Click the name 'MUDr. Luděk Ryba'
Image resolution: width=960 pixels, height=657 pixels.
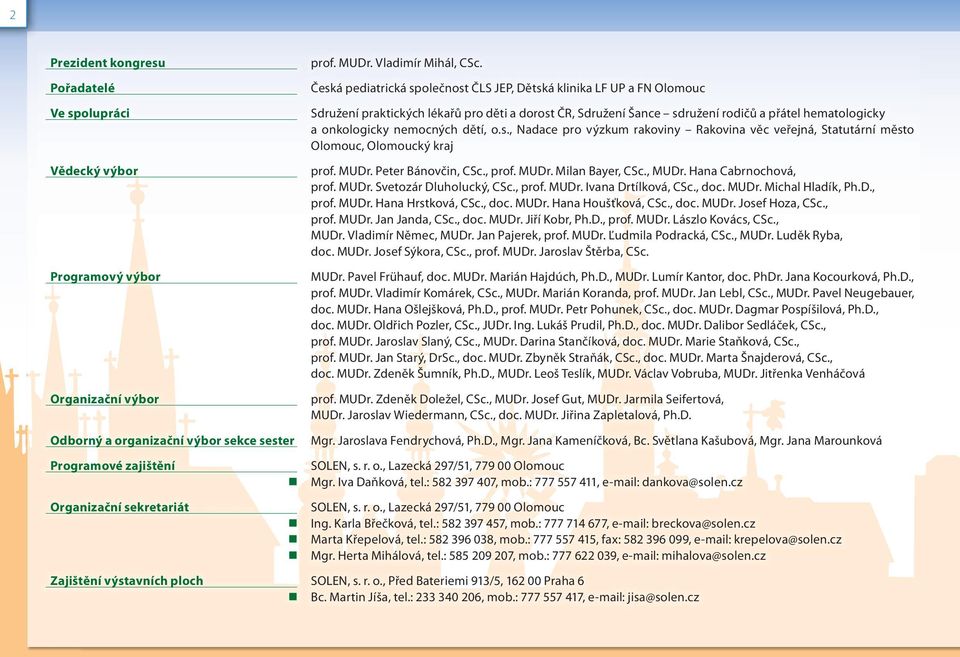pos(791,235)
